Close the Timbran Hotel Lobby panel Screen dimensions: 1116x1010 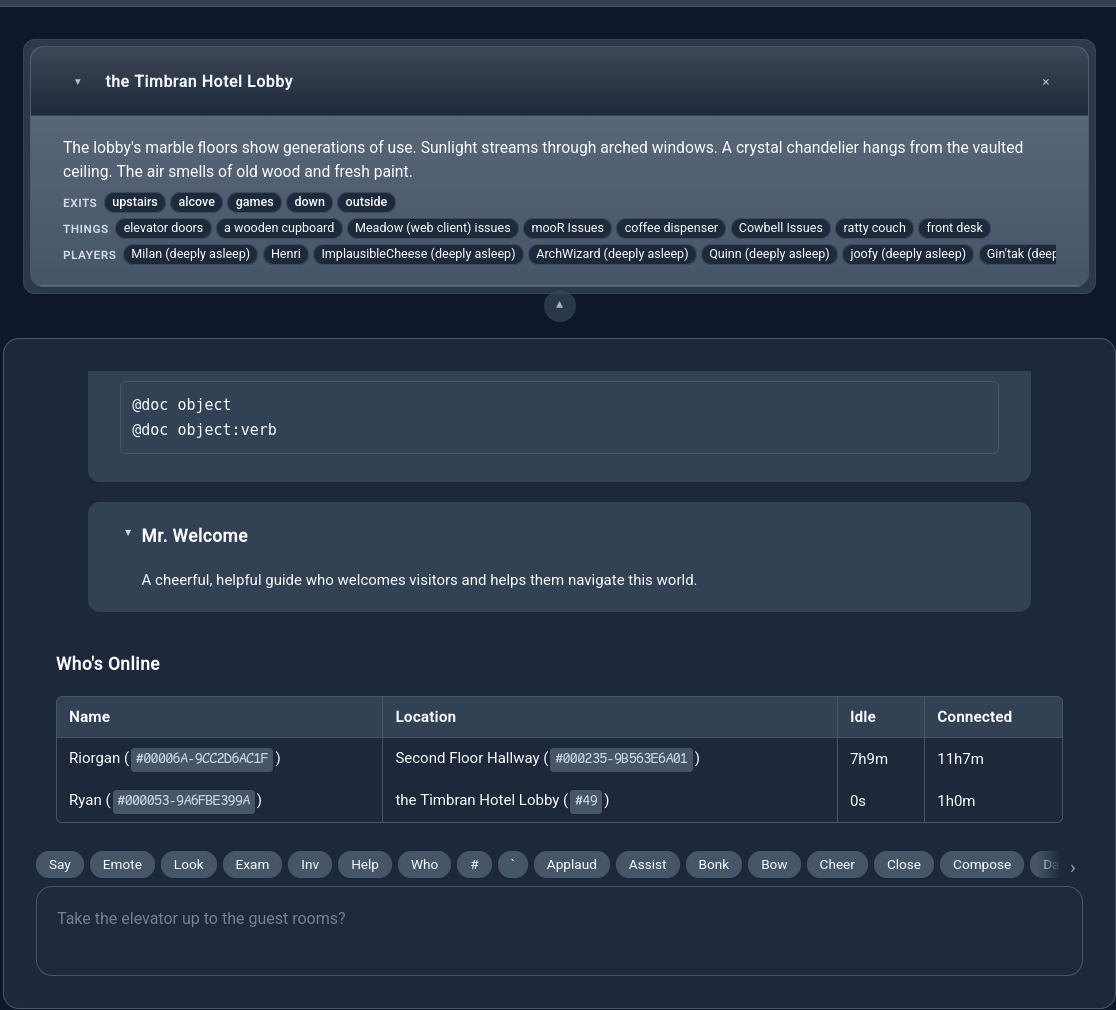1045,82
